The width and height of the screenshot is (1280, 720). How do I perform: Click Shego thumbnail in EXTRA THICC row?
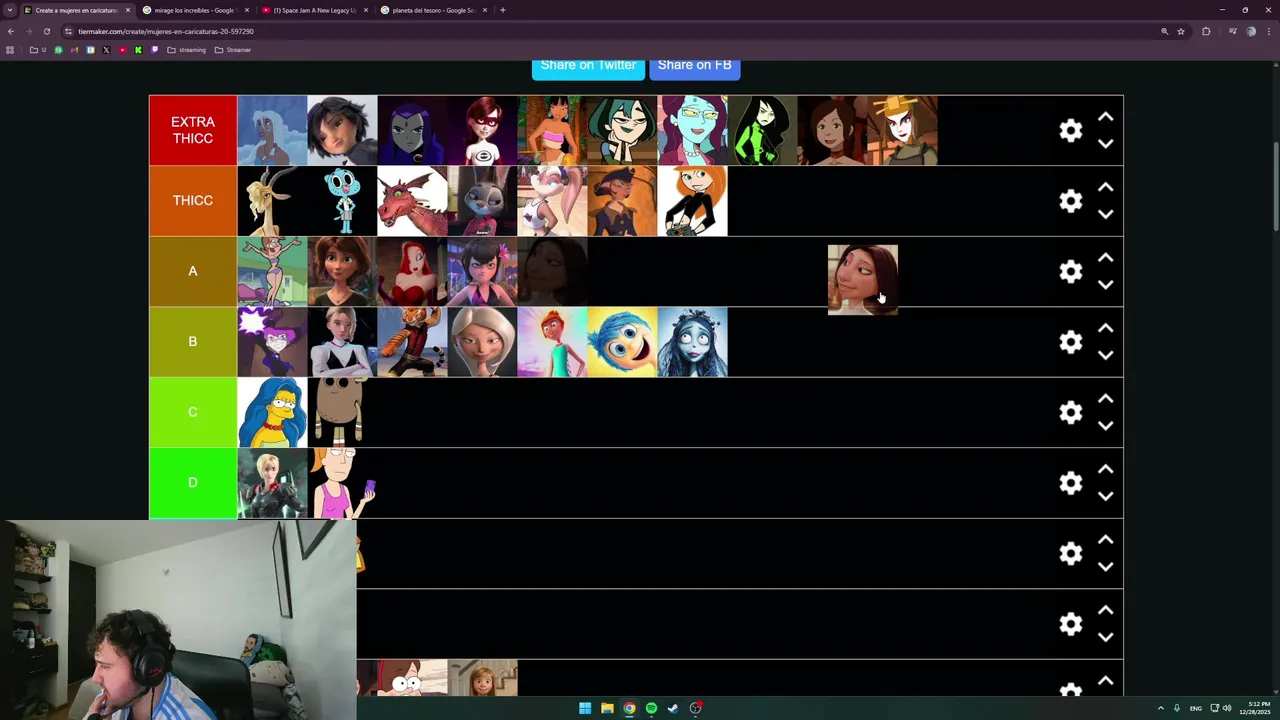click(762, 131)
